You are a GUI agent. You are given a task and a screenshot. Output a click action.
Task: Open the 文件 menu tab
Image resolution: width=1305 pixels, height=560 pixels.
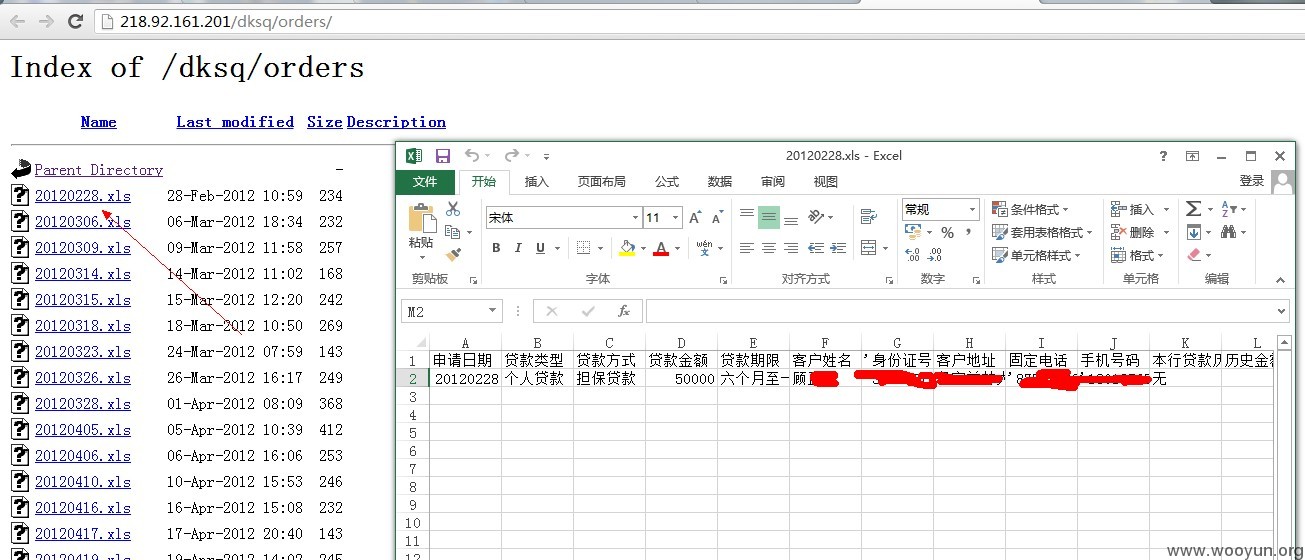point(425,182)
